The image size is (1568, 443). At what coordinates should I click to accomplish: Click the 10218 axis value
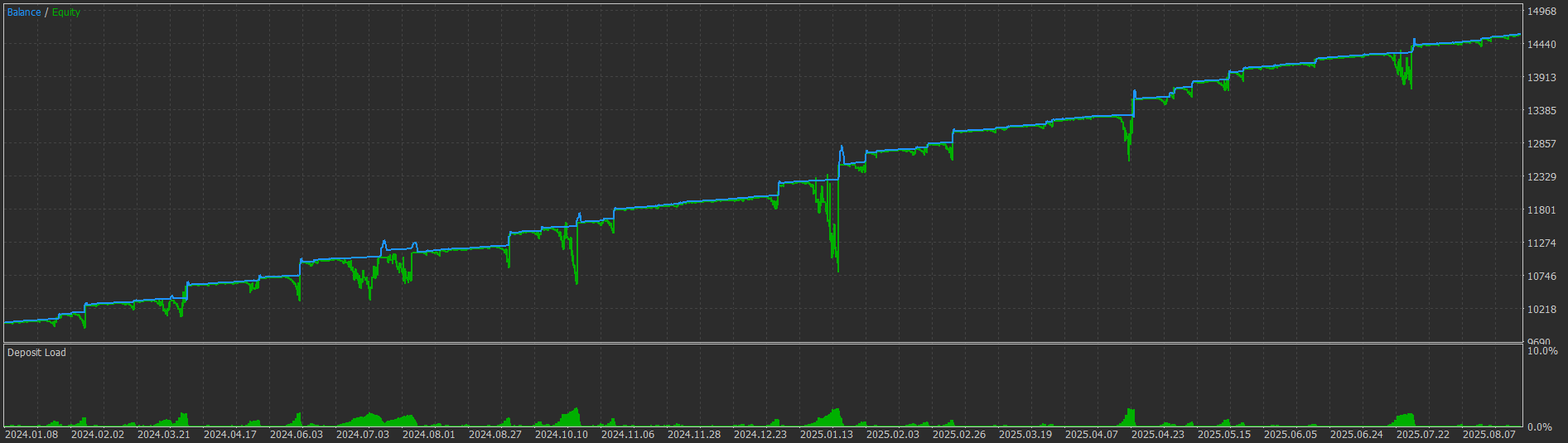point(1541,310)
